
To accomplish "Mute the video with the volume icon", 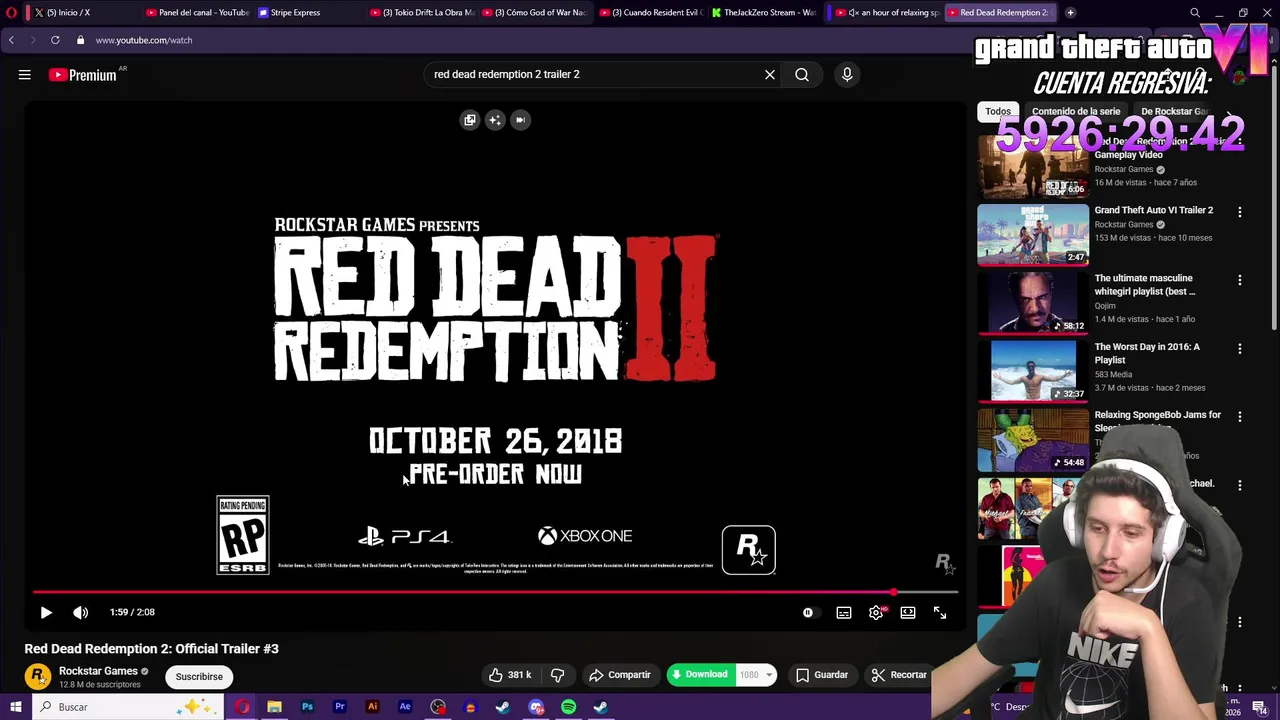I will pyautogui.click(x=81, y=612).
